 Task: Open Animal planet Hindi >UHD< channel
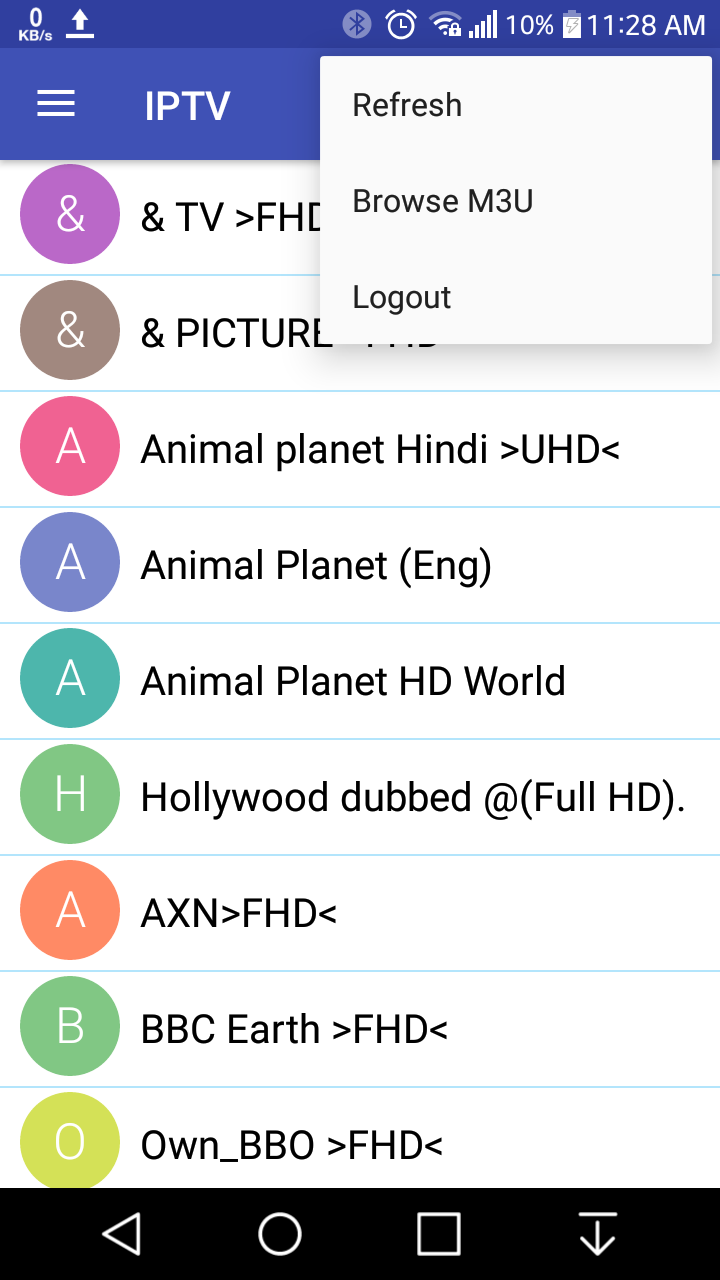click(x=360, y=449)
